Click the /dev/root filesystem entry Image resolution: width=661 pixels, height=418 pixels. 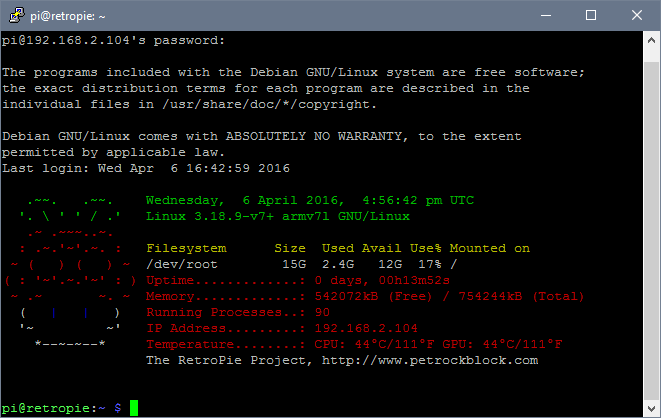[182, 264]
